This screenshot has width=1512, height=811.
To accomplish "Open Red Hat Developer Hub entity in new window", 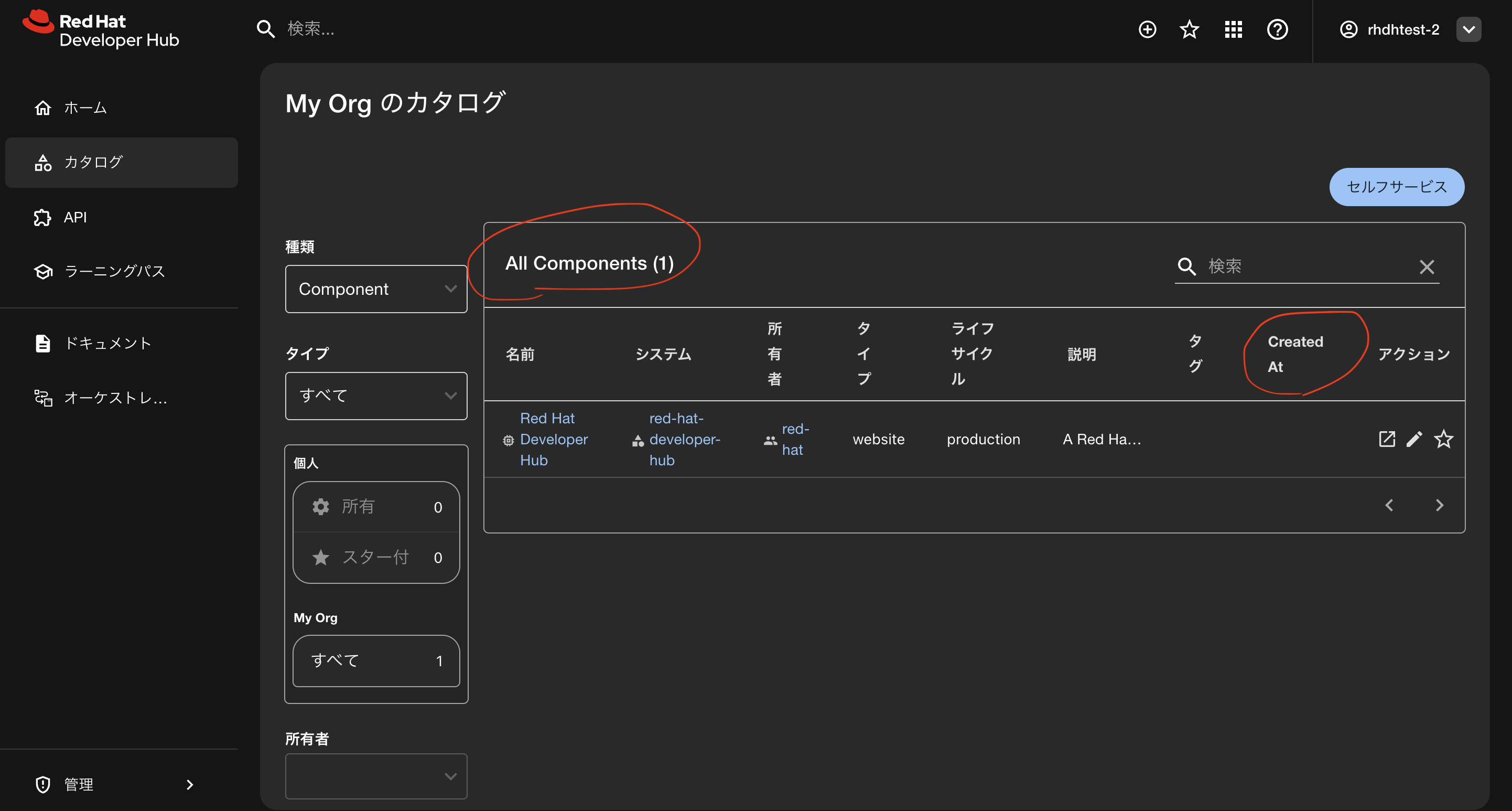I will [1386, 439].
